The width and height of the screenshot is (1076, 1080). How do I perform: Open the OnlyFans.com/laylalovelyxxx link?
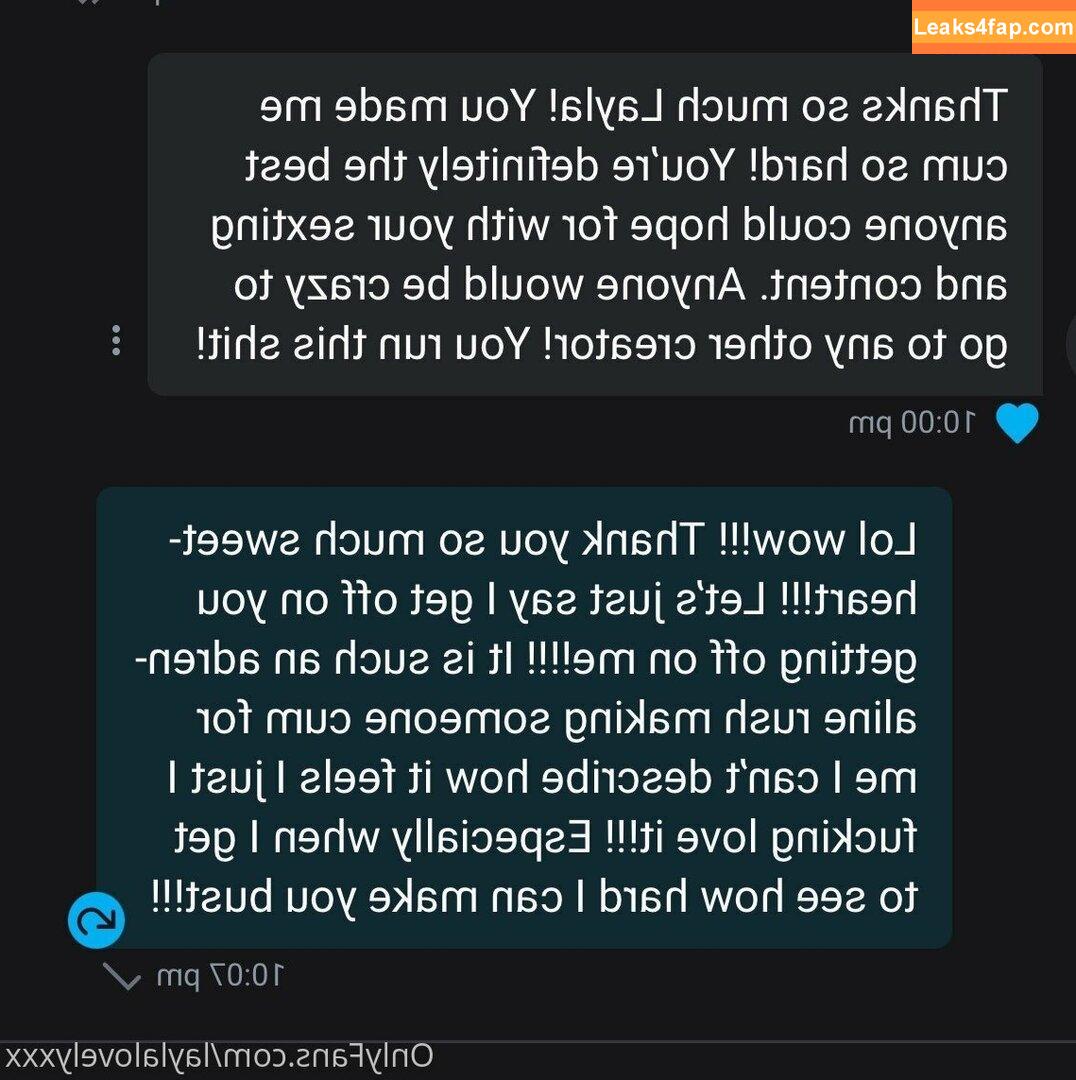coord(219,1058)
